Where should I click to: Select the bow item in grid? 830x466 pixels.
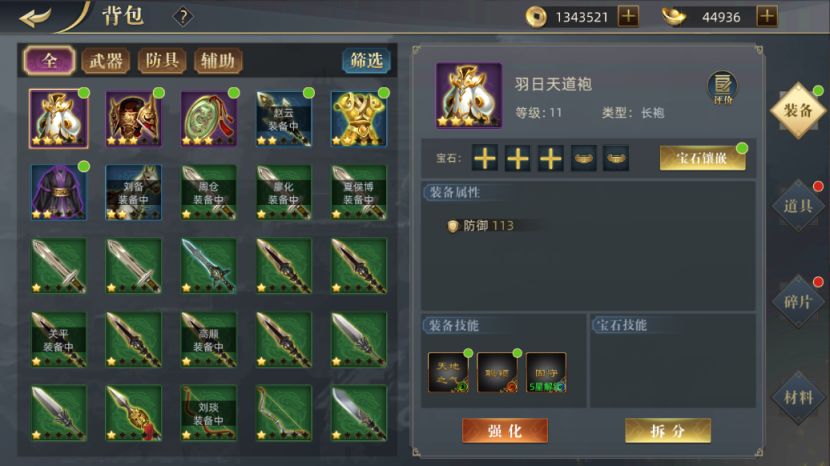(x=284, y=413)
